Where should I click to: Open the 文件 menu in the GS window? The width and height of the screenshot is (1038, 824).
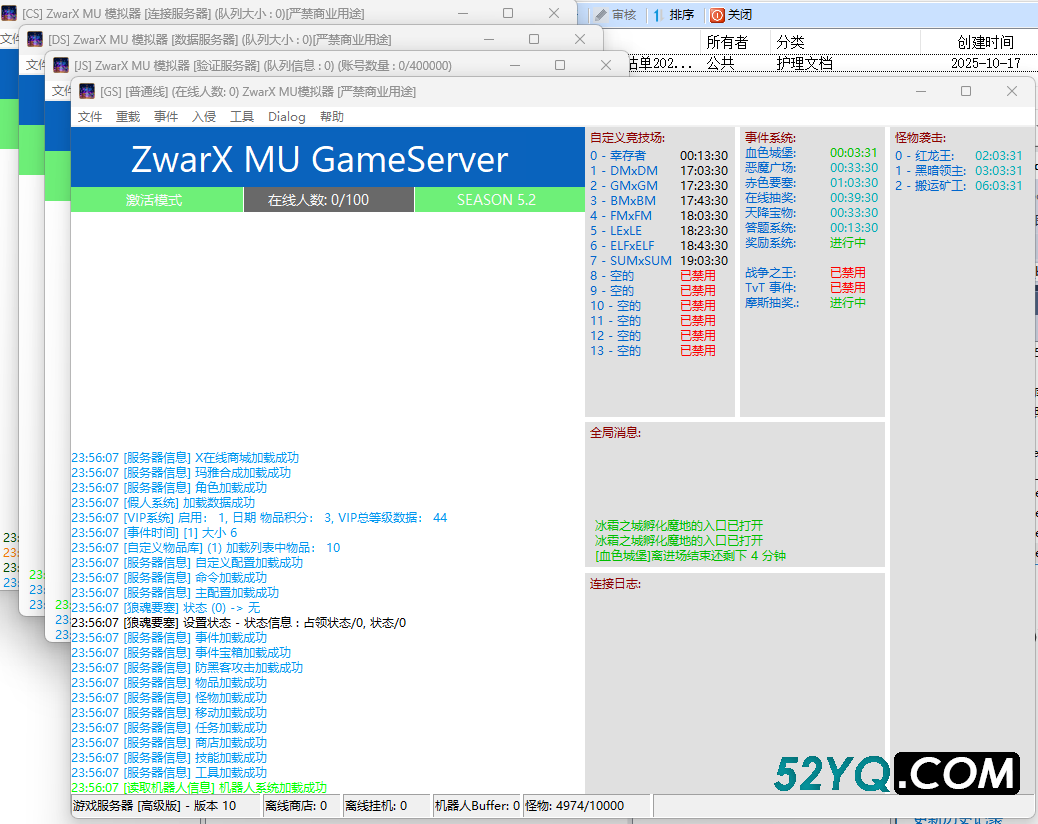coord(89,117)
